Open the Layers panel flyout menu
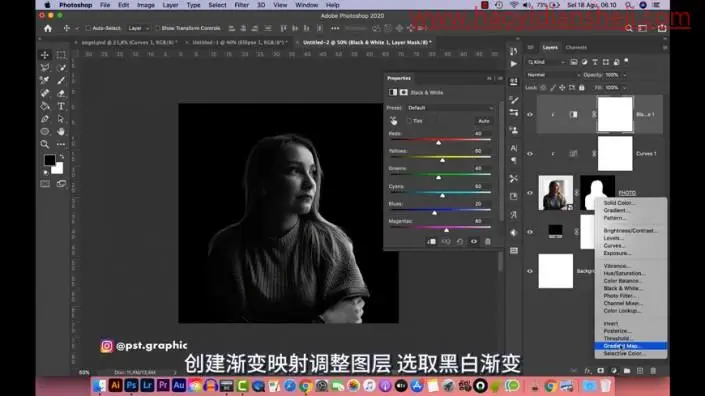The width and height of the screenshot is (705, 396). [x=665, y=47]
